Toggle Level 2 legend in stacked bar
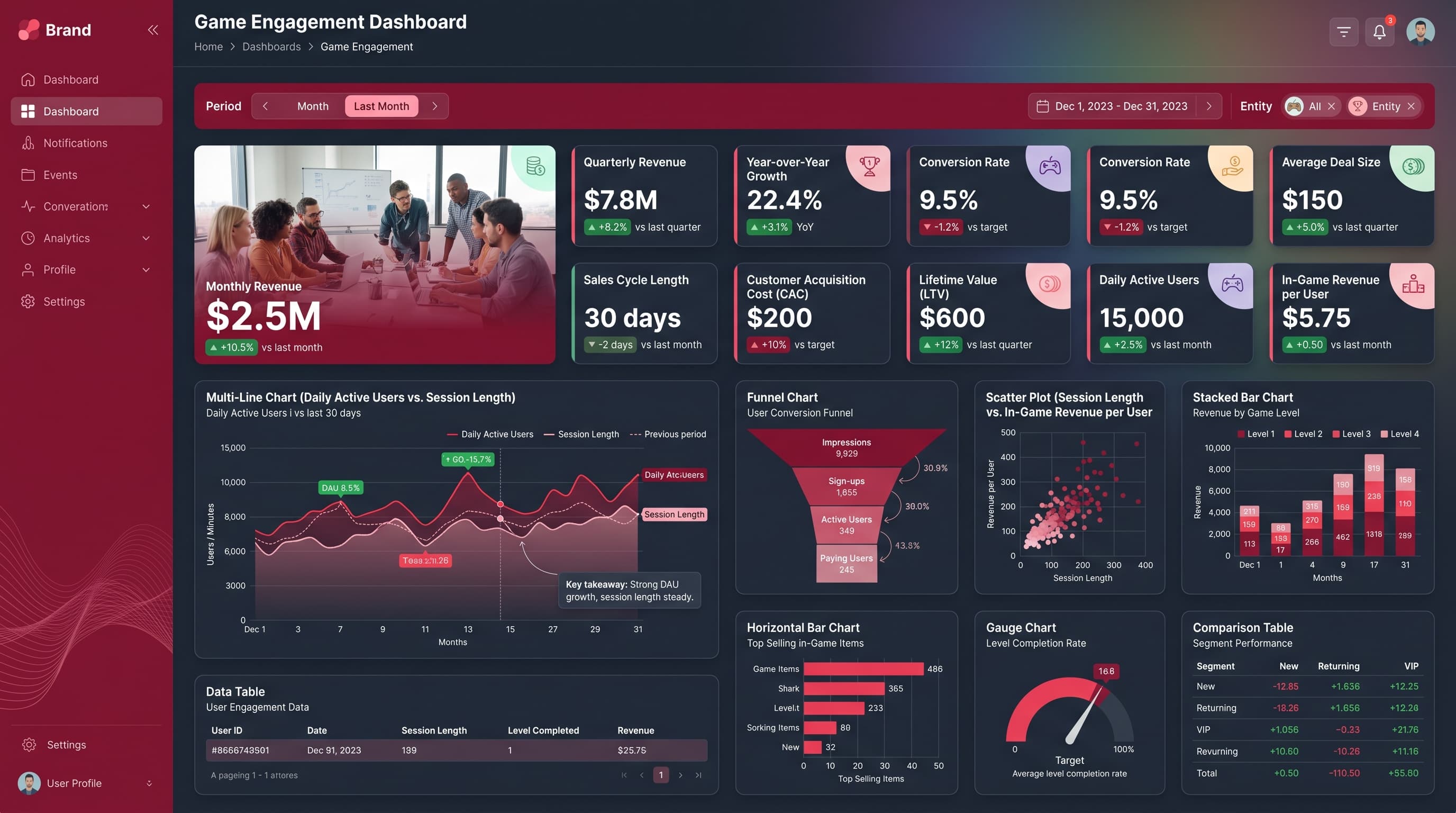 coord(1304,434)
